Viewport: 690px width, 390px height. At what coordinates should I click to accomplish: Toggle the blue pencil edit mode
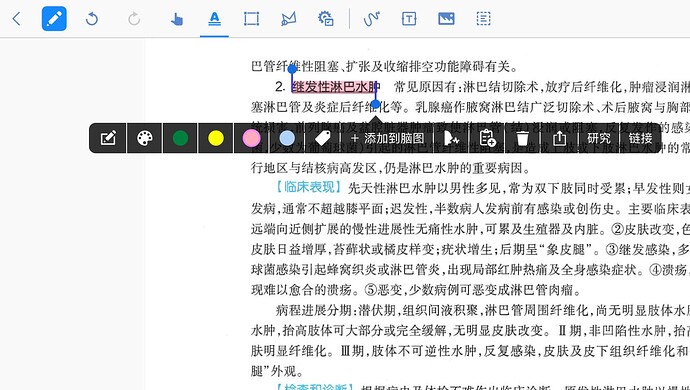(54, 19)
